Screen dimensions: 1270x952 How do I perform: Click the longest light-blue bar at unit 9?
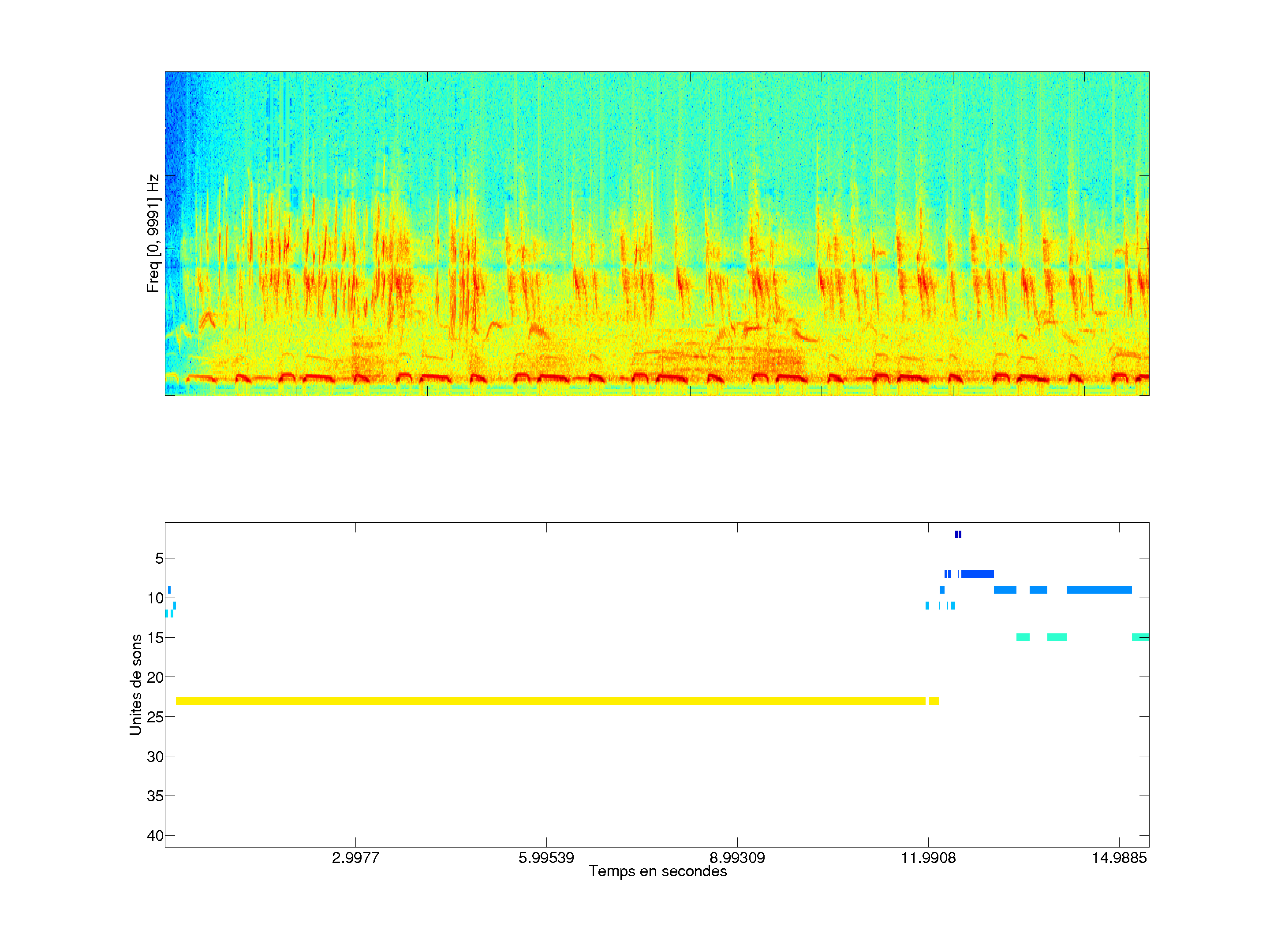[x=1099, y=589]
